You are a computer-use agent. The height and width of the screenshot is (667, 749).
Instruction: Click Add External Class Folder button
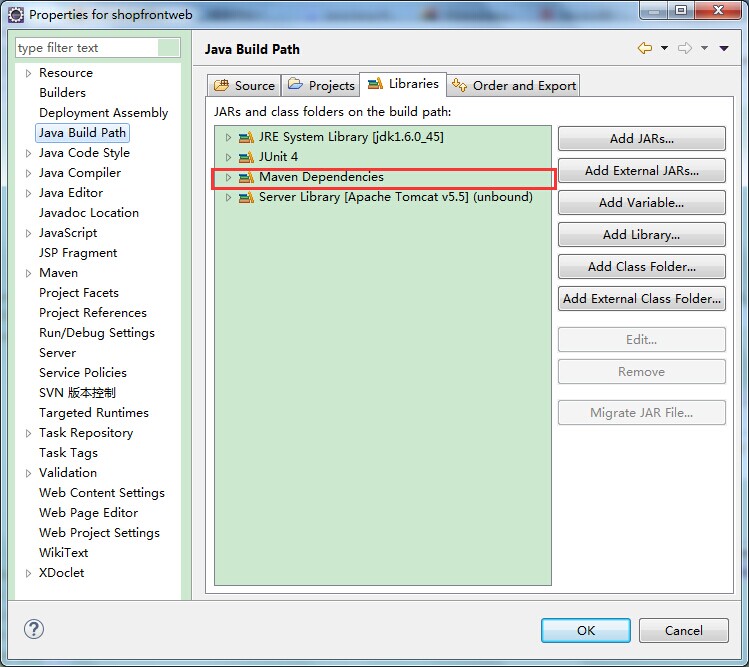point(642,299)
